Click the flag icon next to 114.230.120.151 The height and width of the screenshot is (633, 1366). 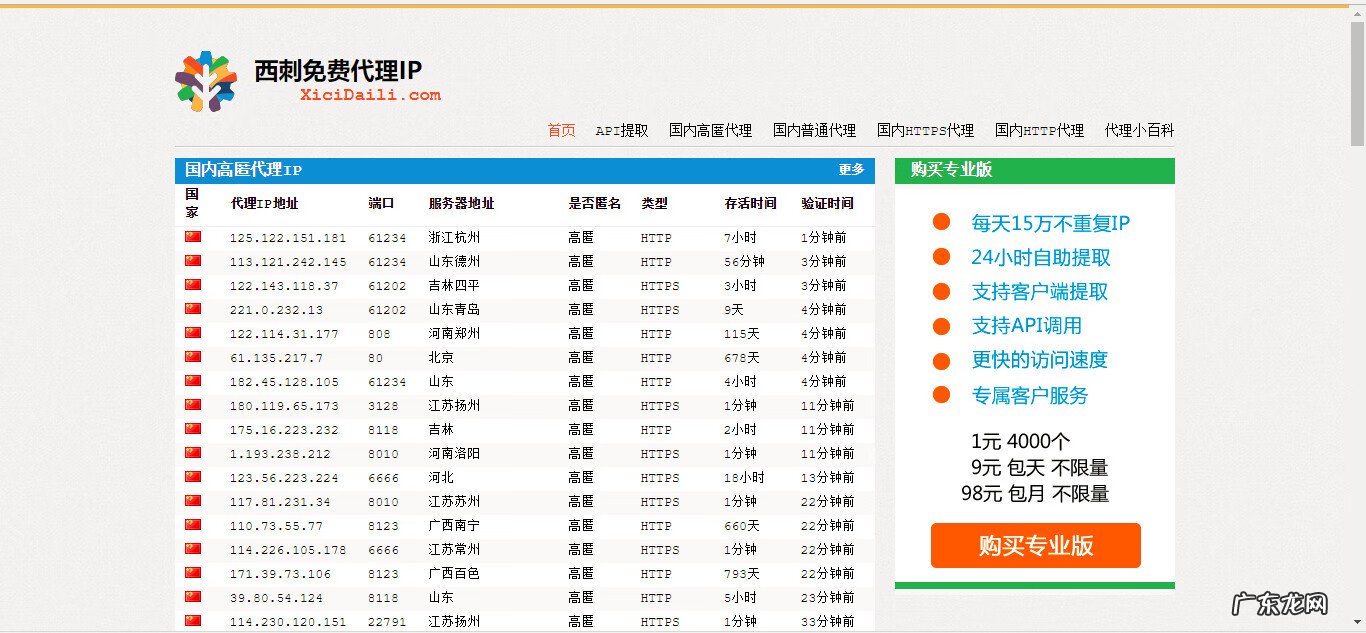click(x=191, y=621)
